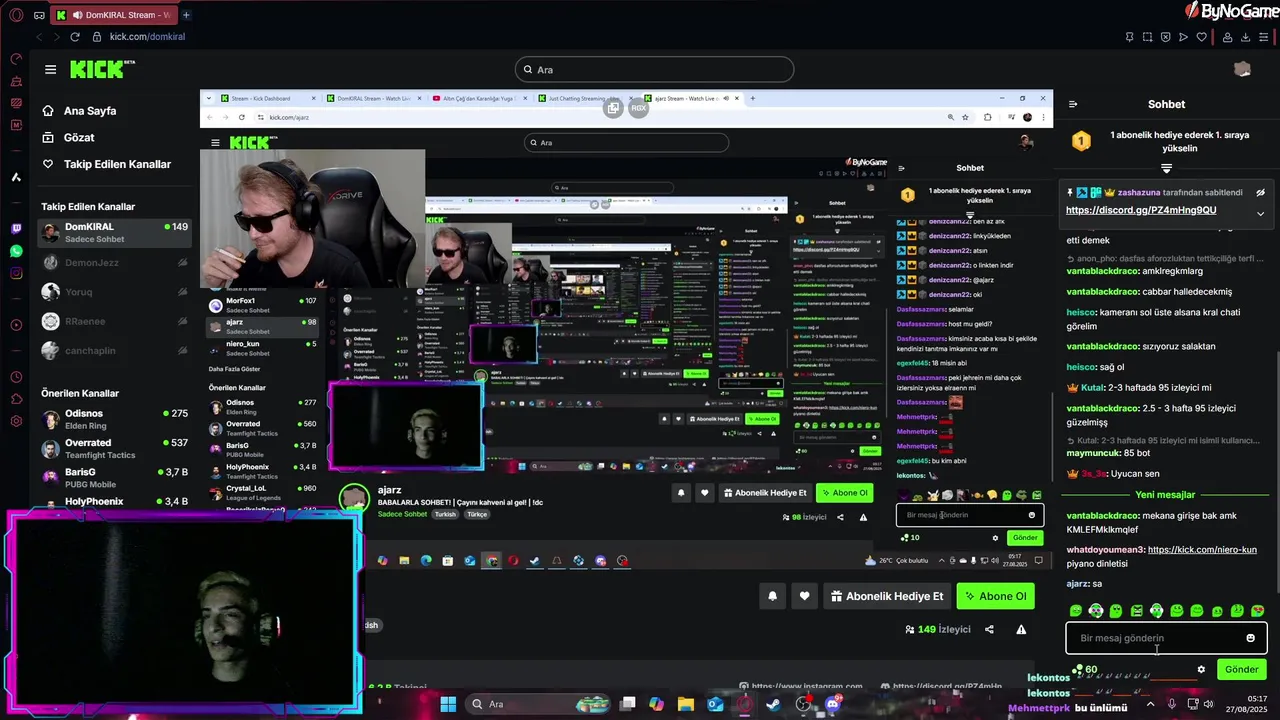
Task: Open browser Downloads icon
Action: pos(1246,37)
